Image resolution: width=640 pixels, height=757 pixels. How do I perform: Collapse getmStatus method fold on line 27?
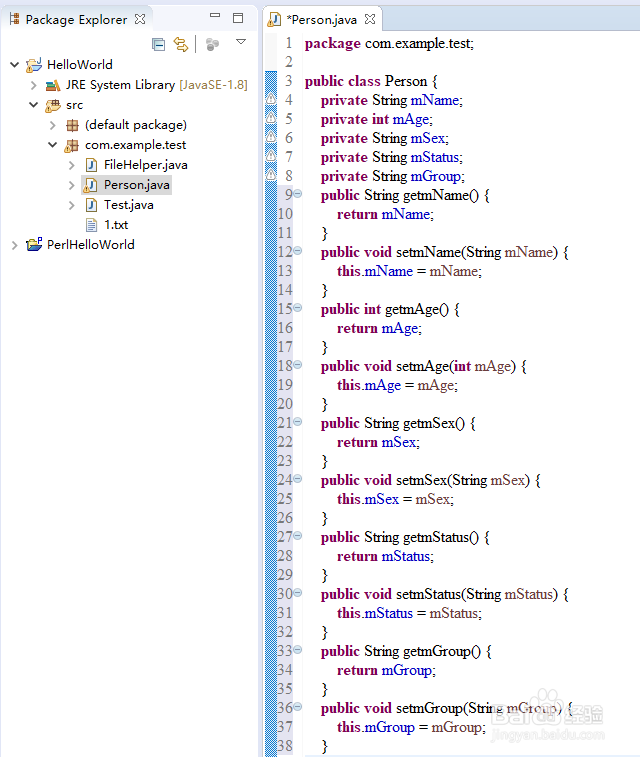pos(298,535)
